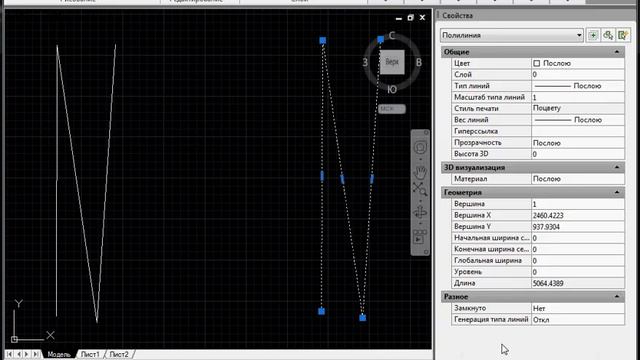
Task: Select the Zoom extents tool
Action: pyautogui.click(x=420, y=189)
